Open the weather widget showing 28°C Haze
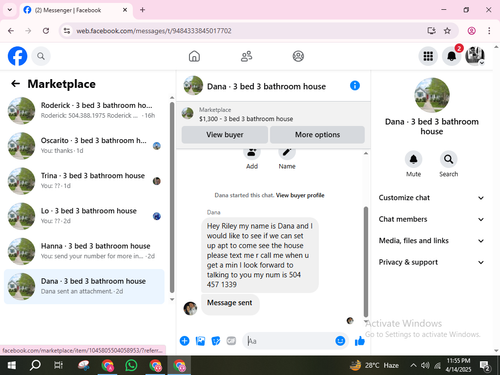 click(374, 365)
